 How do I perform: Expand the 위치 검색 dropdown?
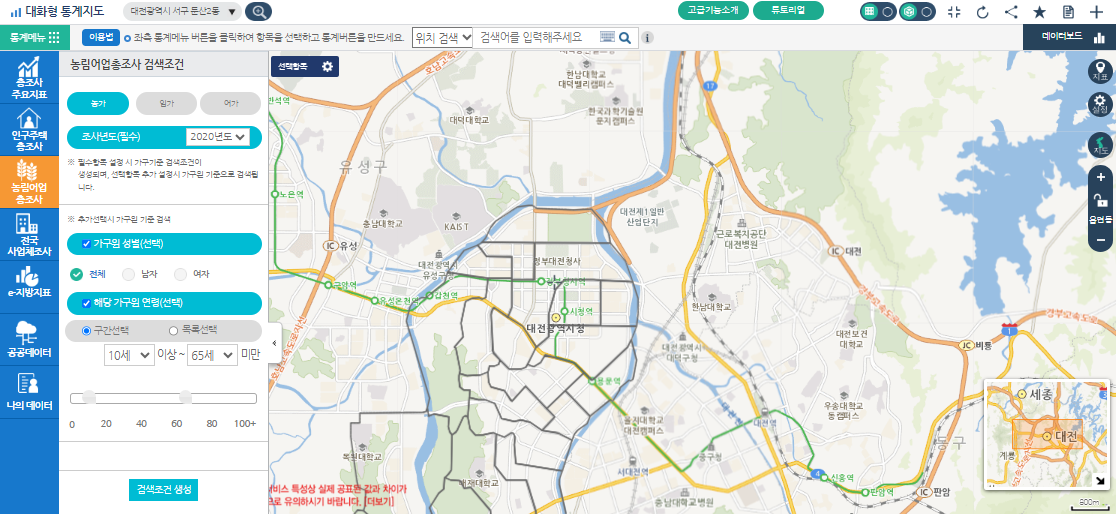441,37
